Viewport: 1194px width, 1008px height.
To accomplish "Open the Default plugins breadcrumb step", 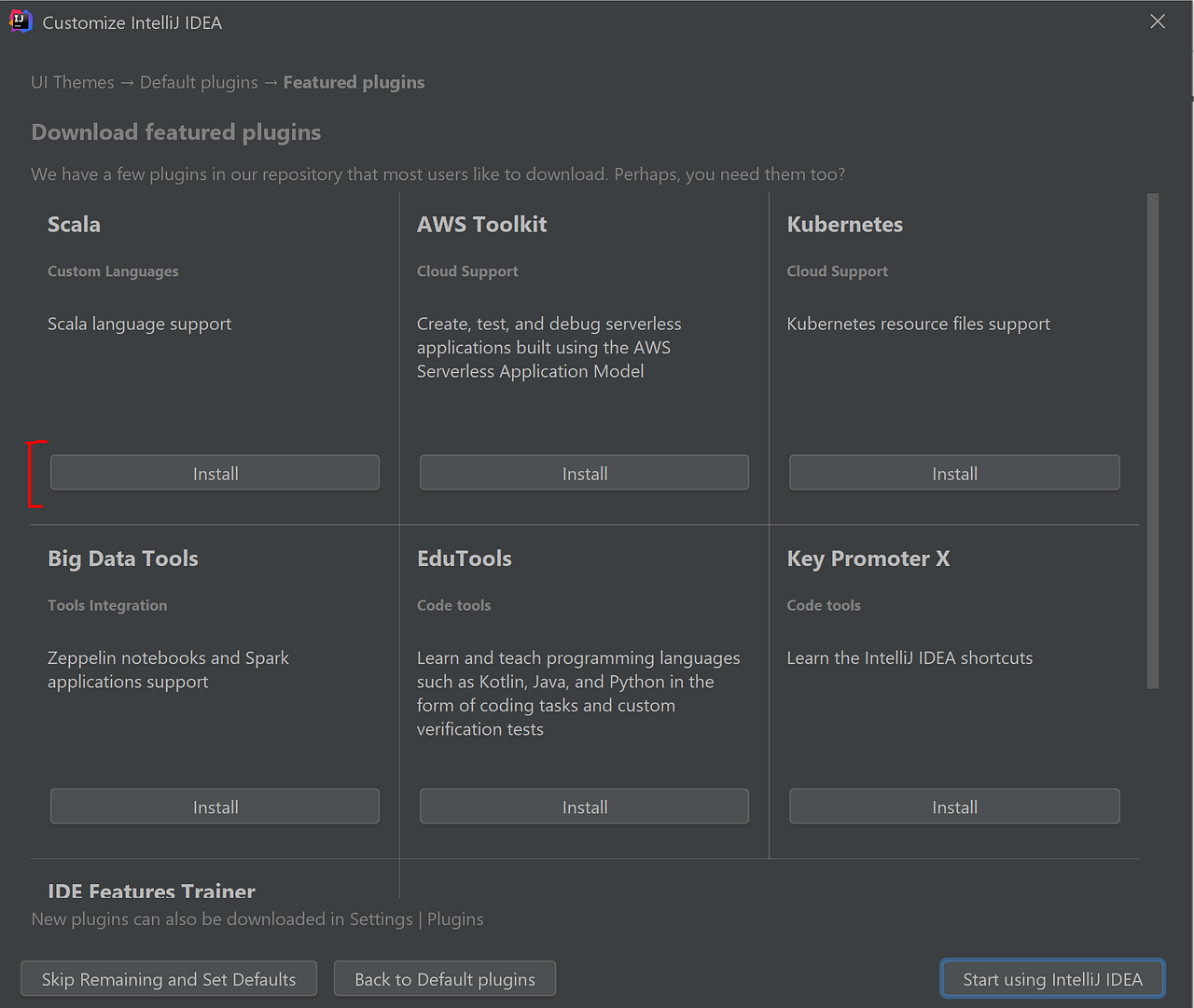I will point(198,82).
